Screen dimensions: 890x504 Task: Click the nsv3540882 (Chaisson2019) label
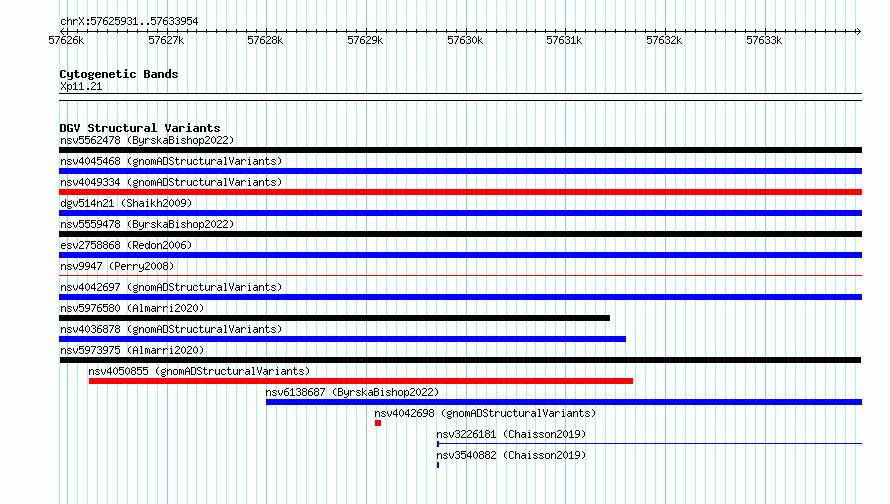[511, 455]
